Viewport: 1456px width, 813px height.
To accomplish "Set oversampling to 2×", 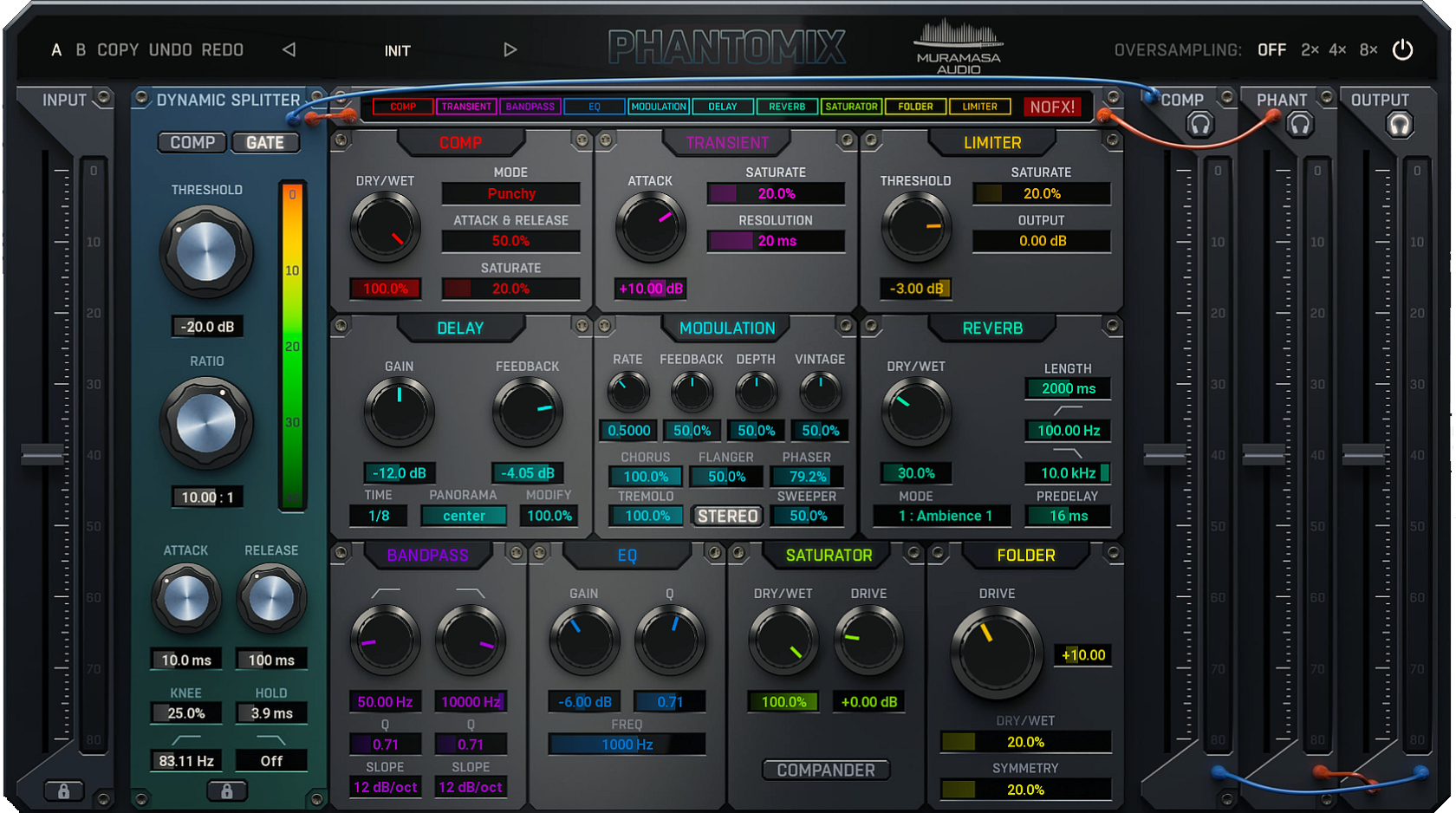I will coord(1310,50).
